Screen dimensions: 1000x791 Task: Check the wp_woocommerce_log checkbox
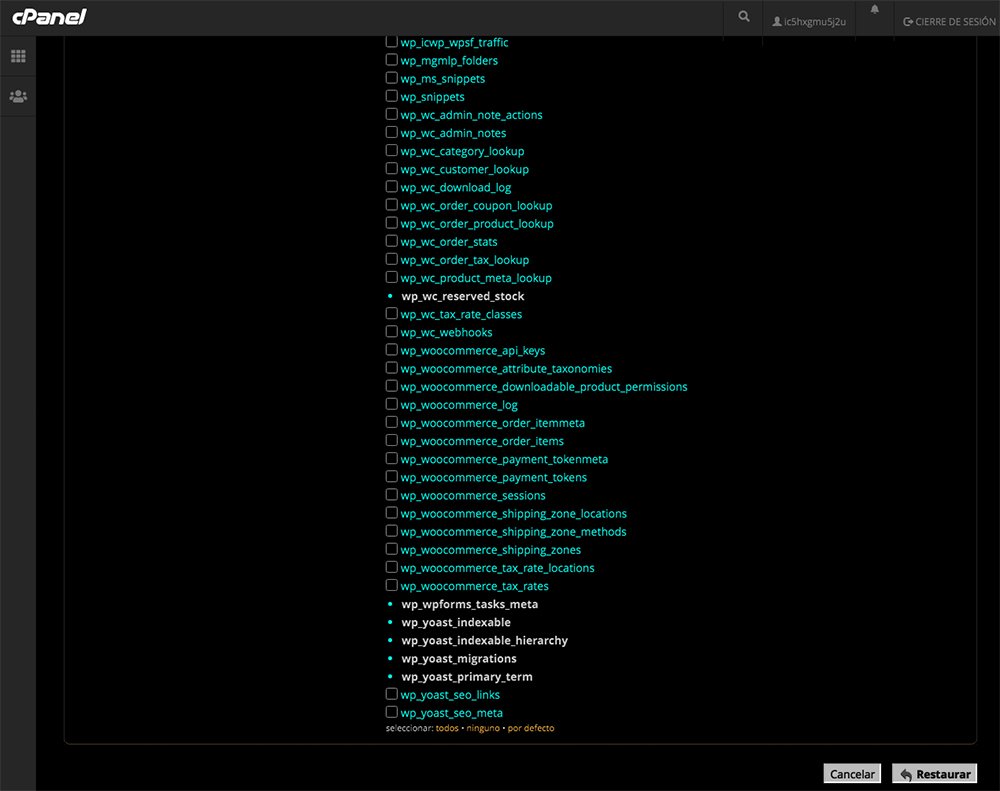pyautogui.click(x=392, y=404)
